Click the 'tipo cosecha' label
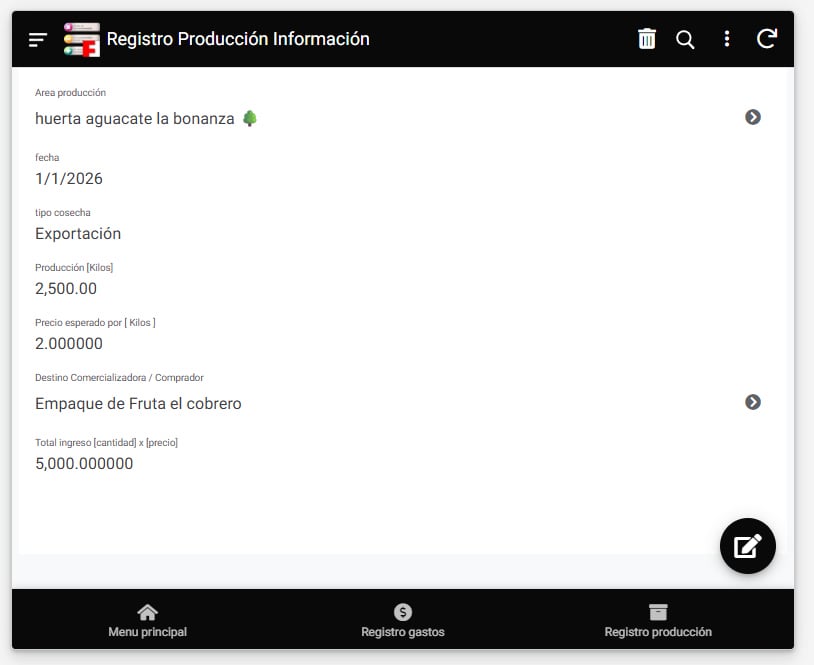This screenshot has height=665, width=814. [x=63, y=213]
